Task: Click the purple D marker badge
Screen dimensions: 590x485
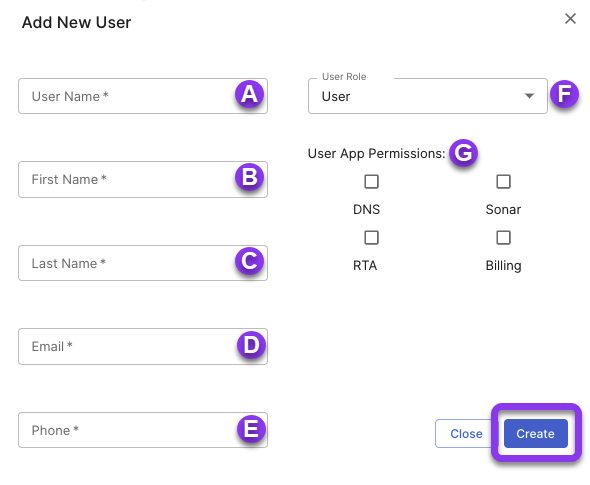Action: tap(251, 345)
